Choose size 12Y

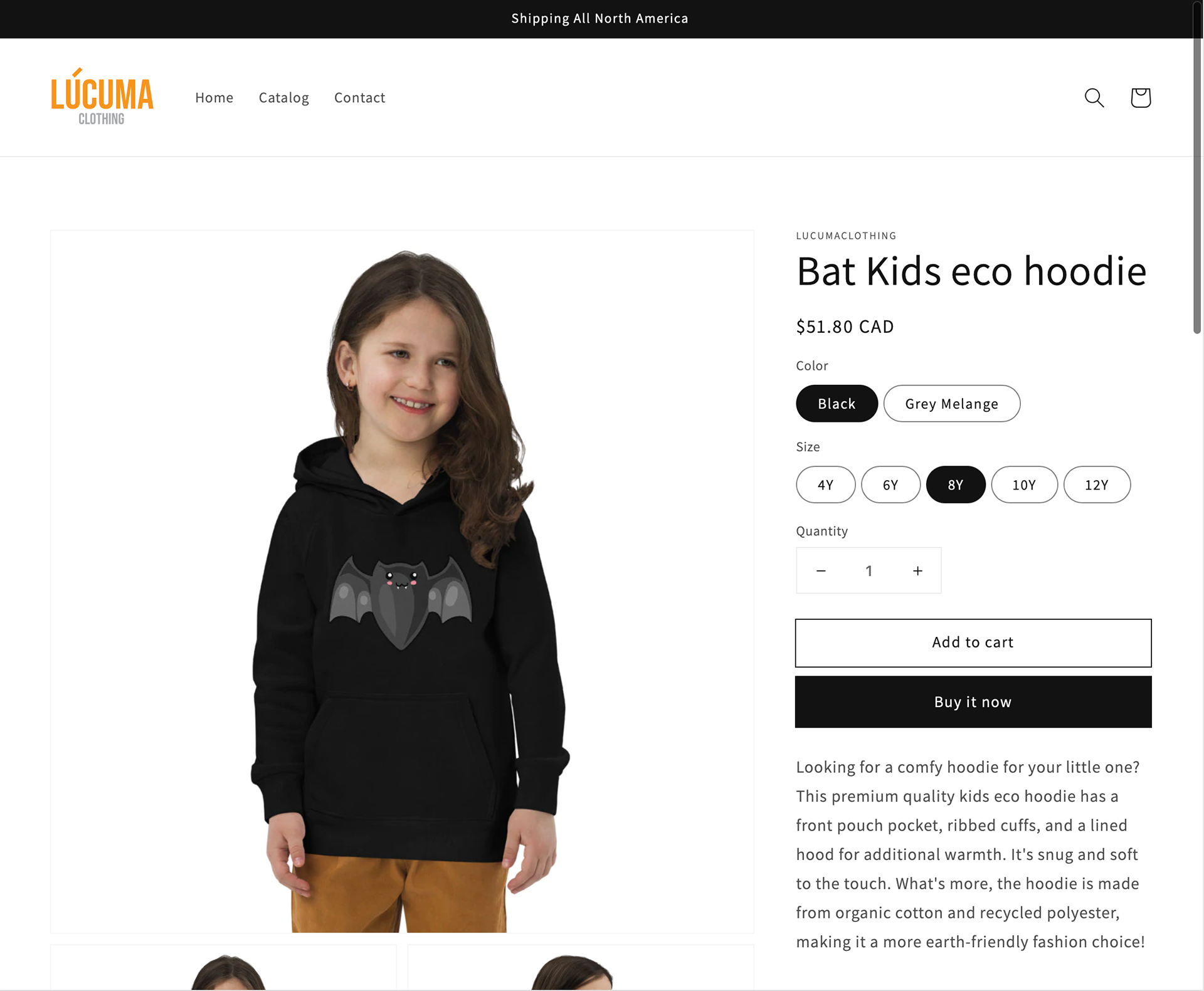tap(1097, 485)
